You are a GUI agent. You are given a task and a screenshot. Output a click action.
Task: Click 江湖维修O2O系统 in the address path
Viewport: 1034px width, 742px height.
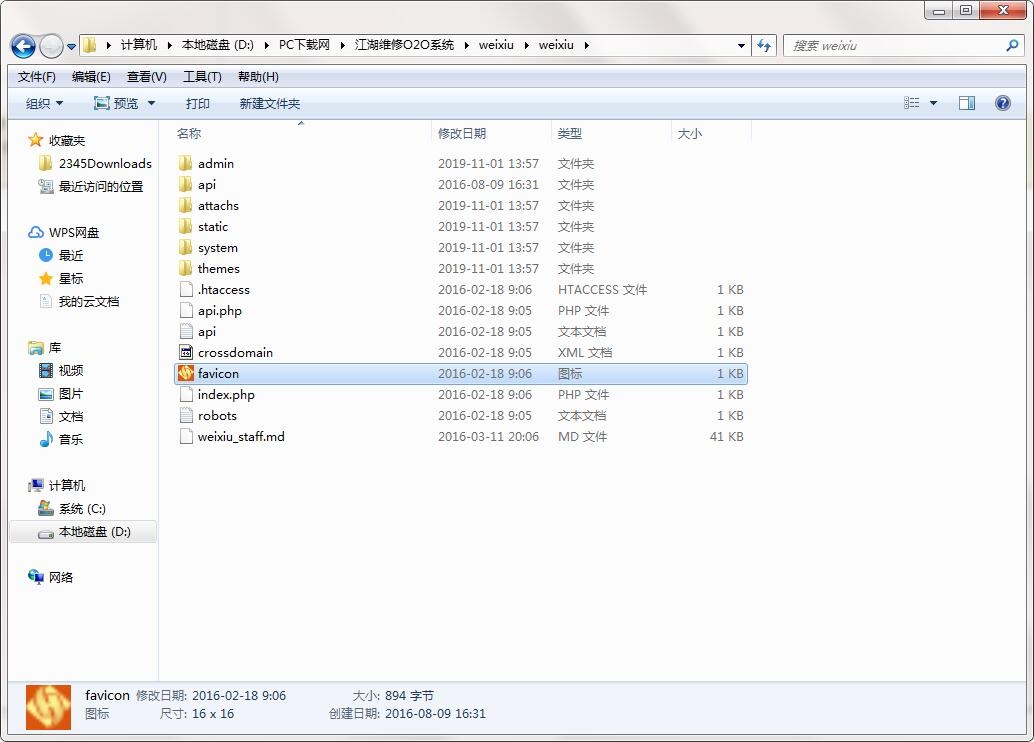click(x=404, y=45)
